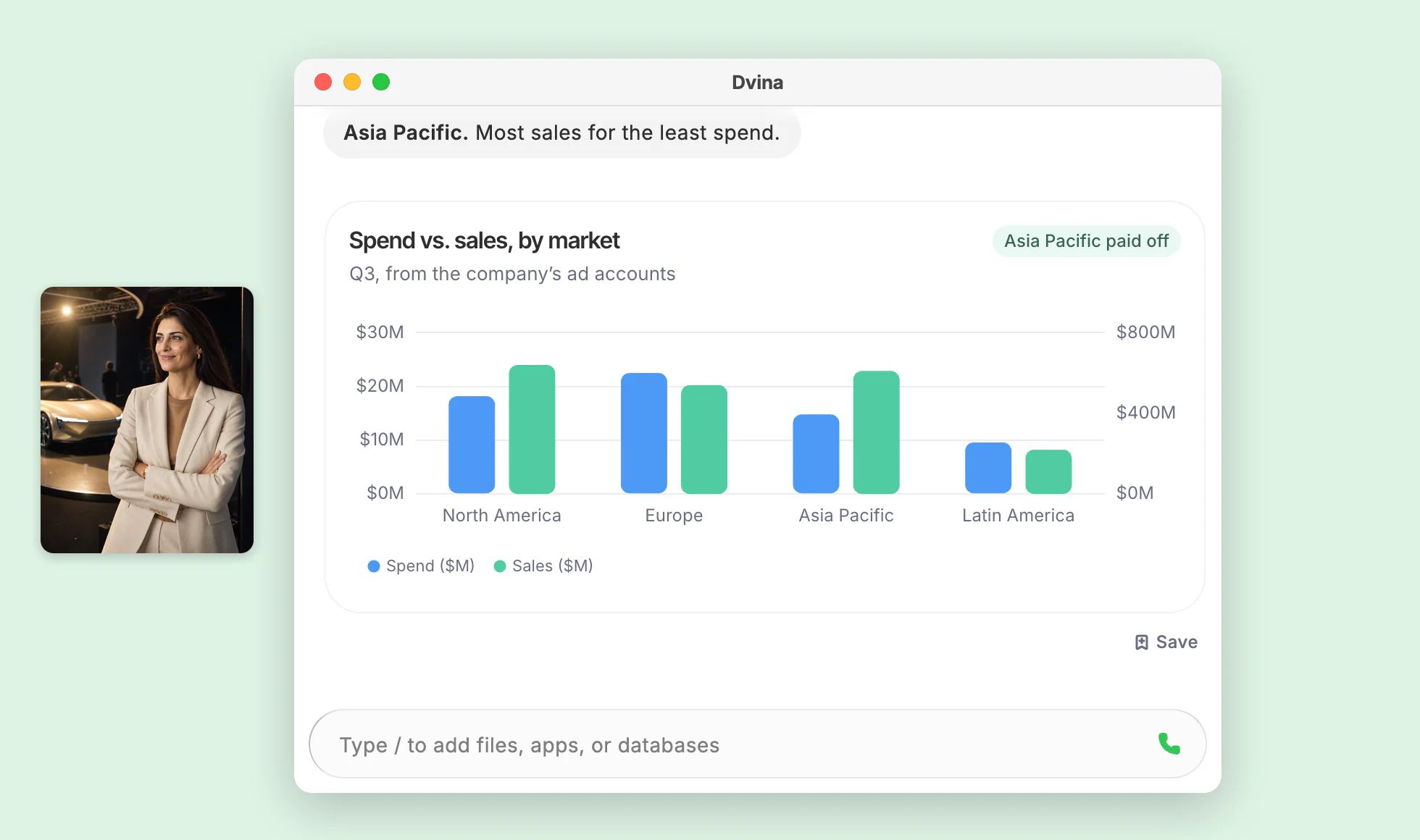1420x840 pixels.
Task: Click the message input field
Action: click(757, 744)
